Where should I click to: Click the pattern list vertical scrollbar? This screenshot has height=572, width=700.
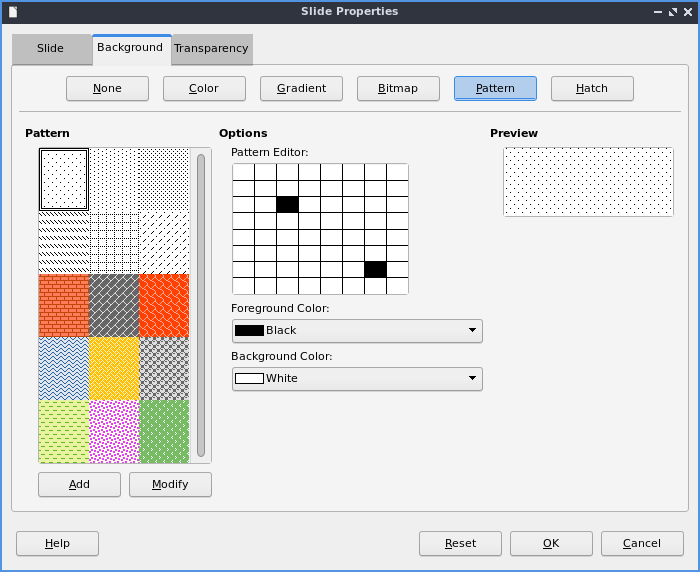201,305
